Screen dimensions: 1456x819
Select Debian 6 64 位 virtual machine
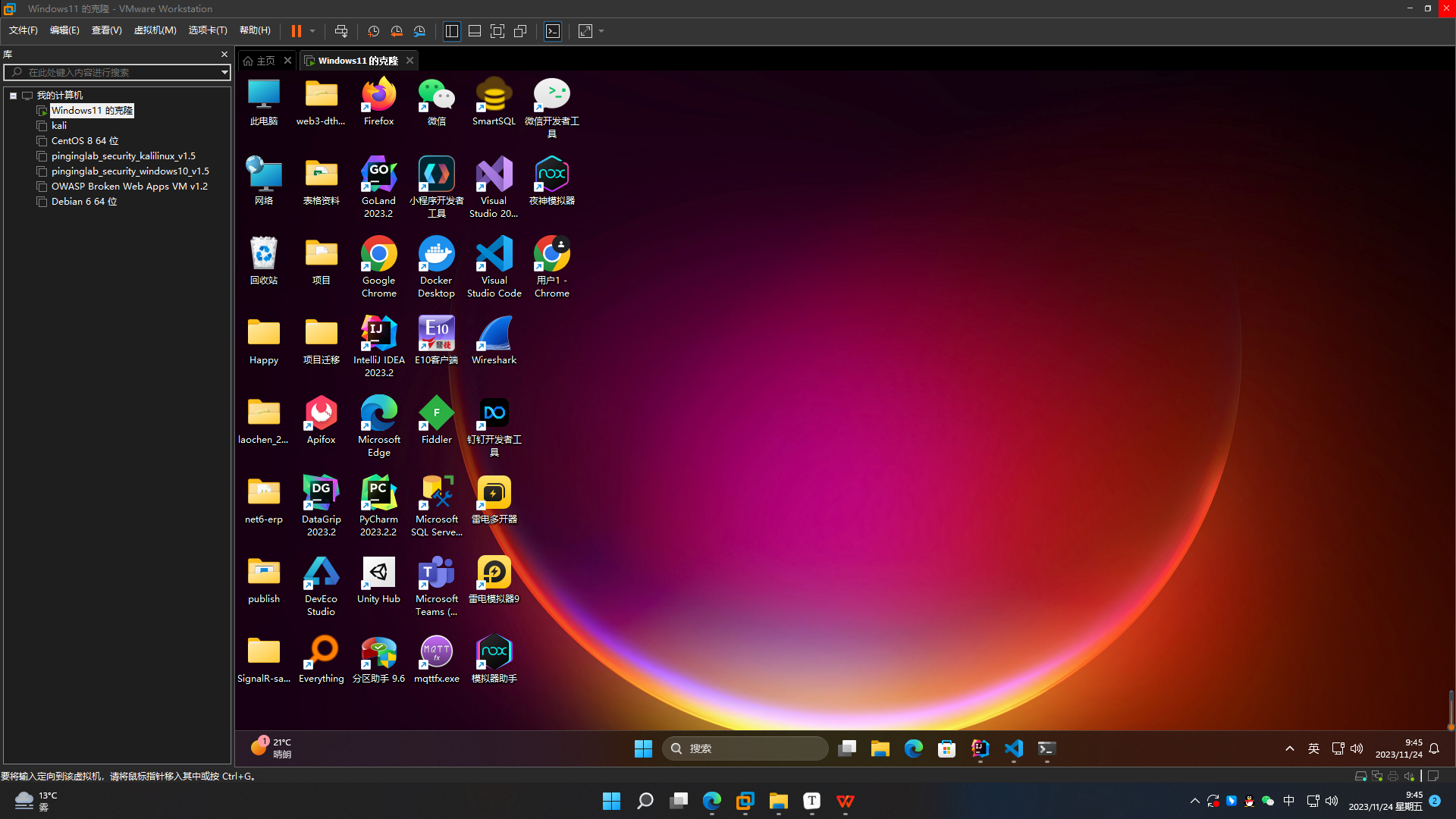coord(84,202)
